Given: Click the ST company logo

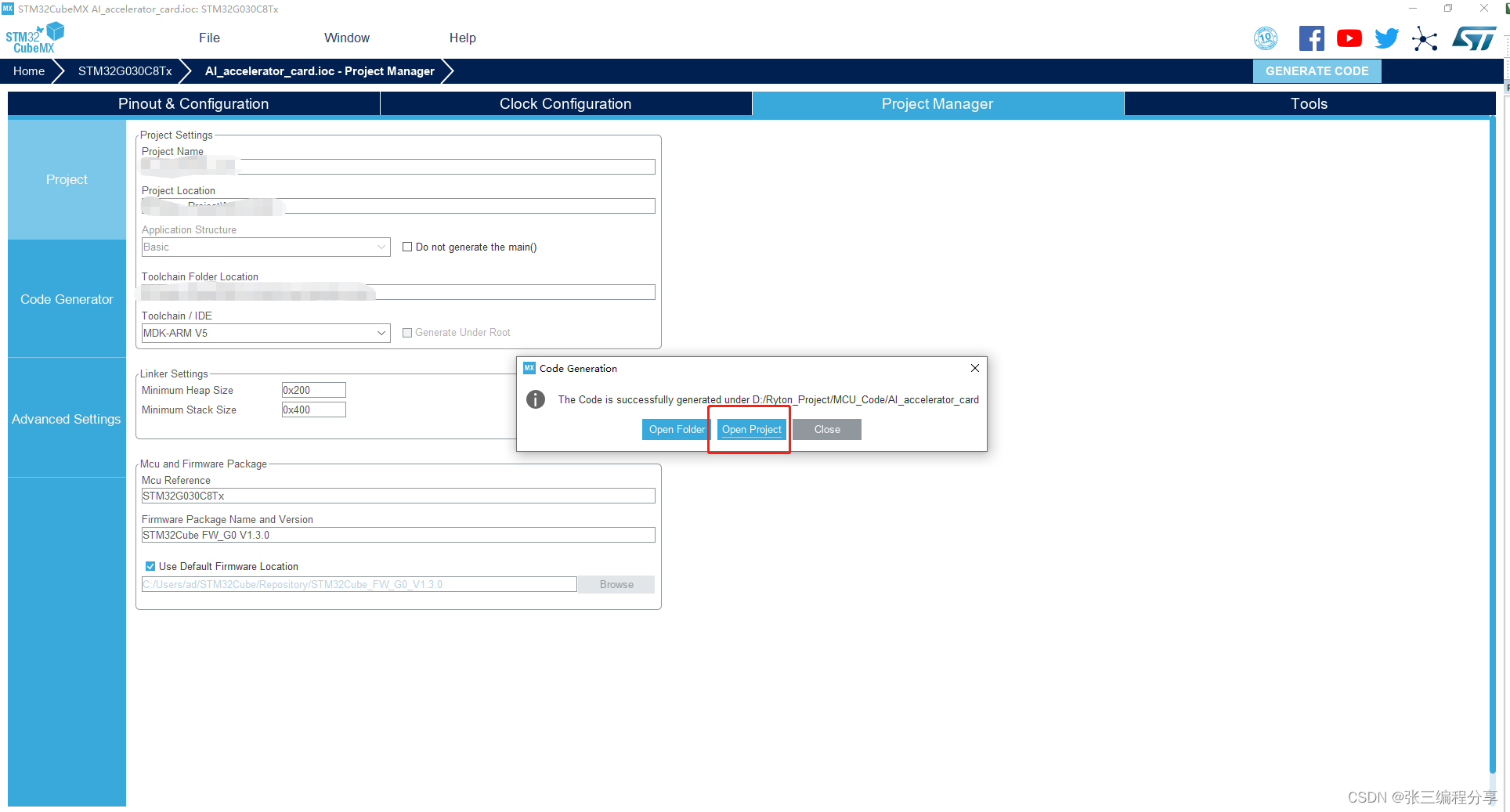Looking at the screenshot, I should pyautogui.click(x=1473, y=38).
